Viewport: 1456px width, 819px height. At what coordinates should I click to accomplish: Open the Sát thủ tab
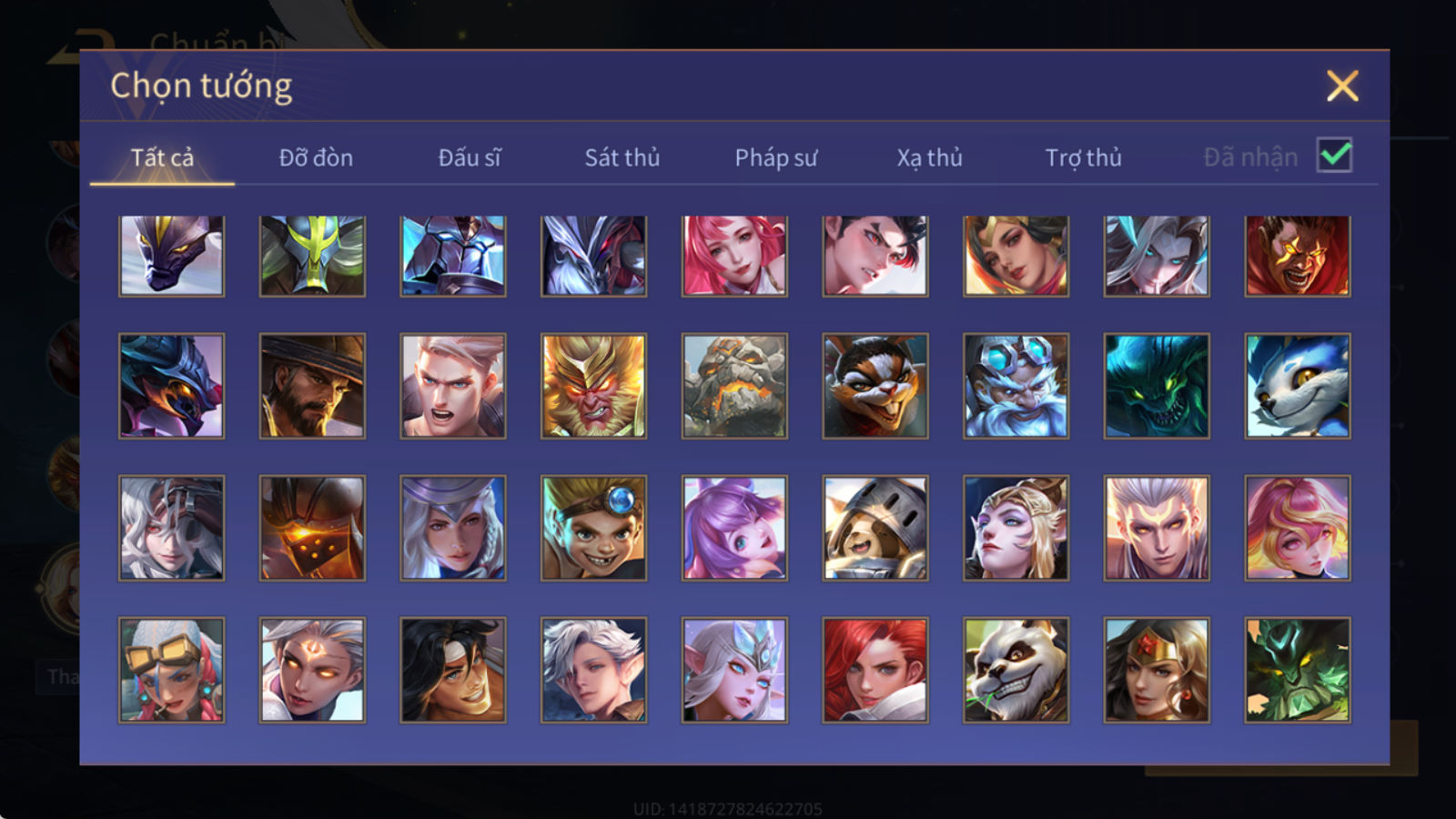(x=622, y=157)
